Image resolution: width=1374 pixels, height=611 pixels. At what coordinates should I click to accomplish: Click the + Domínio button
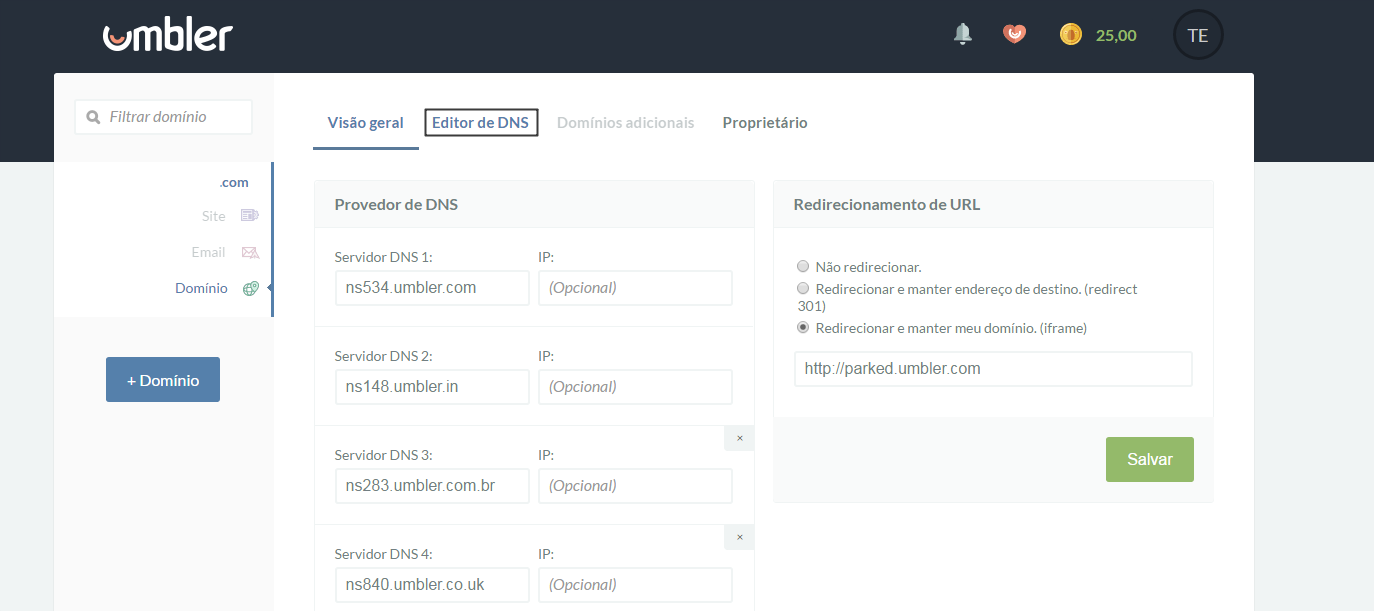(163, 380)
